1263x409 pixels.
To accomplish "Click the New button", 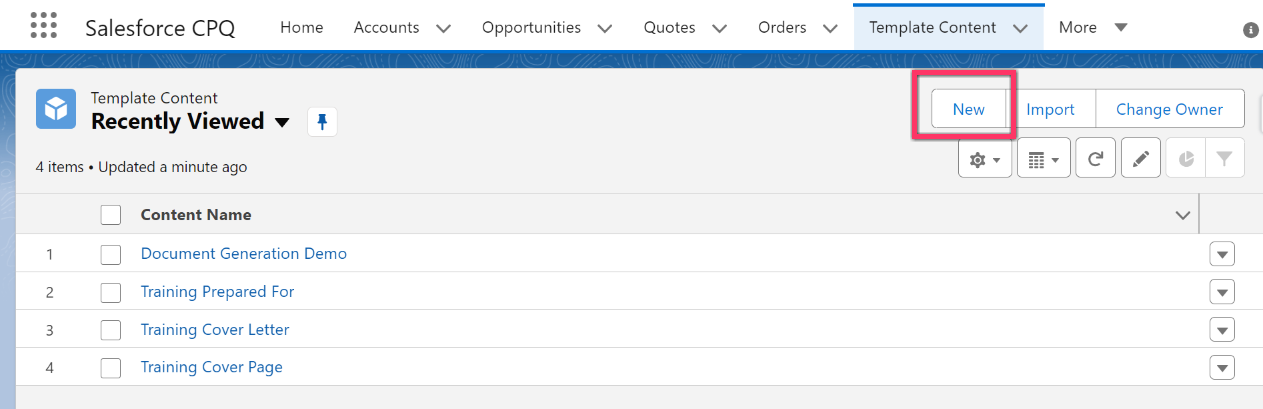I will click(968, 109).
